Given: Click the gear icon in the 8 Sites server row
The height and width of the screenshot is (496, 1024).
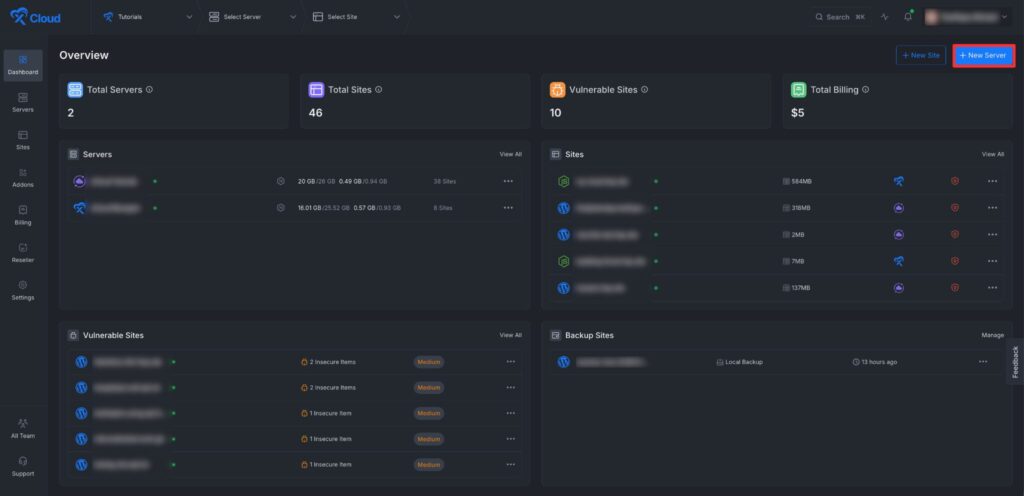Looking at the screenshot, I should point(281,208).
